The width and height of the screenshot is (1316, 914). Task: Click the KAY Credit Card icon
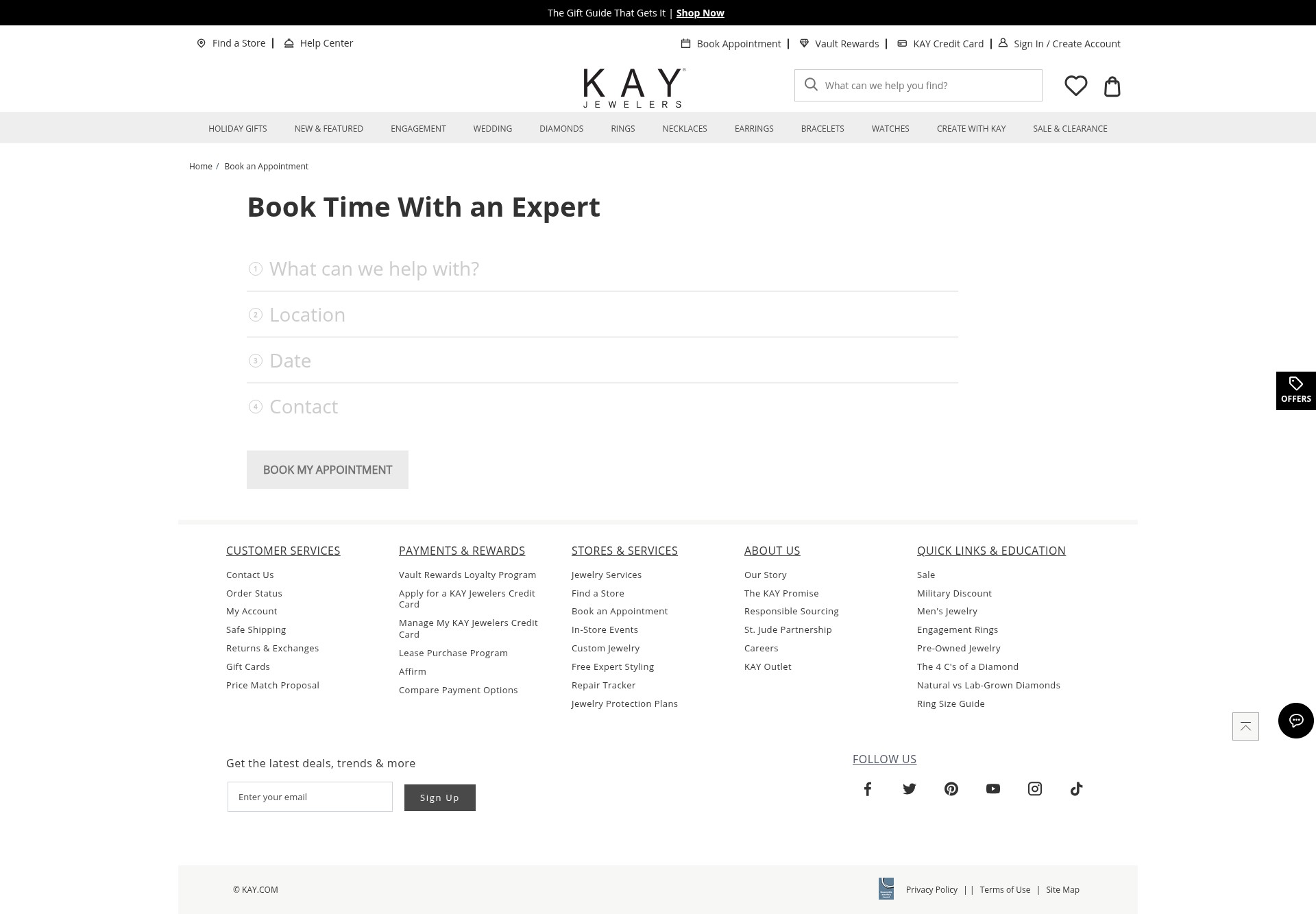click(902, 43)
